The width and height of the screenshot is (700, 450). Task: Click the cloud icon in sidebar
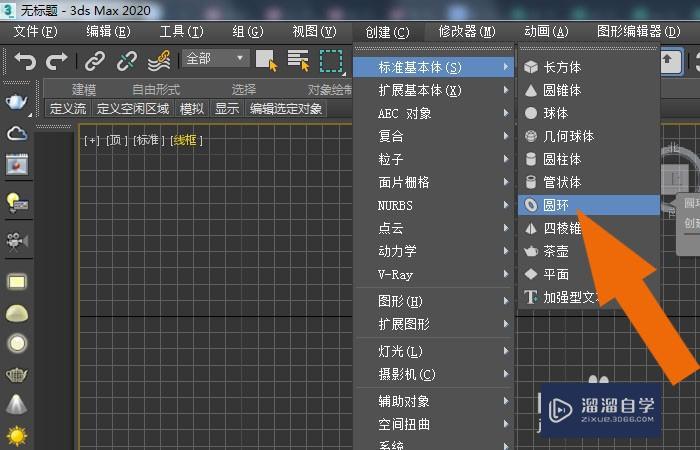[x=17, y=133]
